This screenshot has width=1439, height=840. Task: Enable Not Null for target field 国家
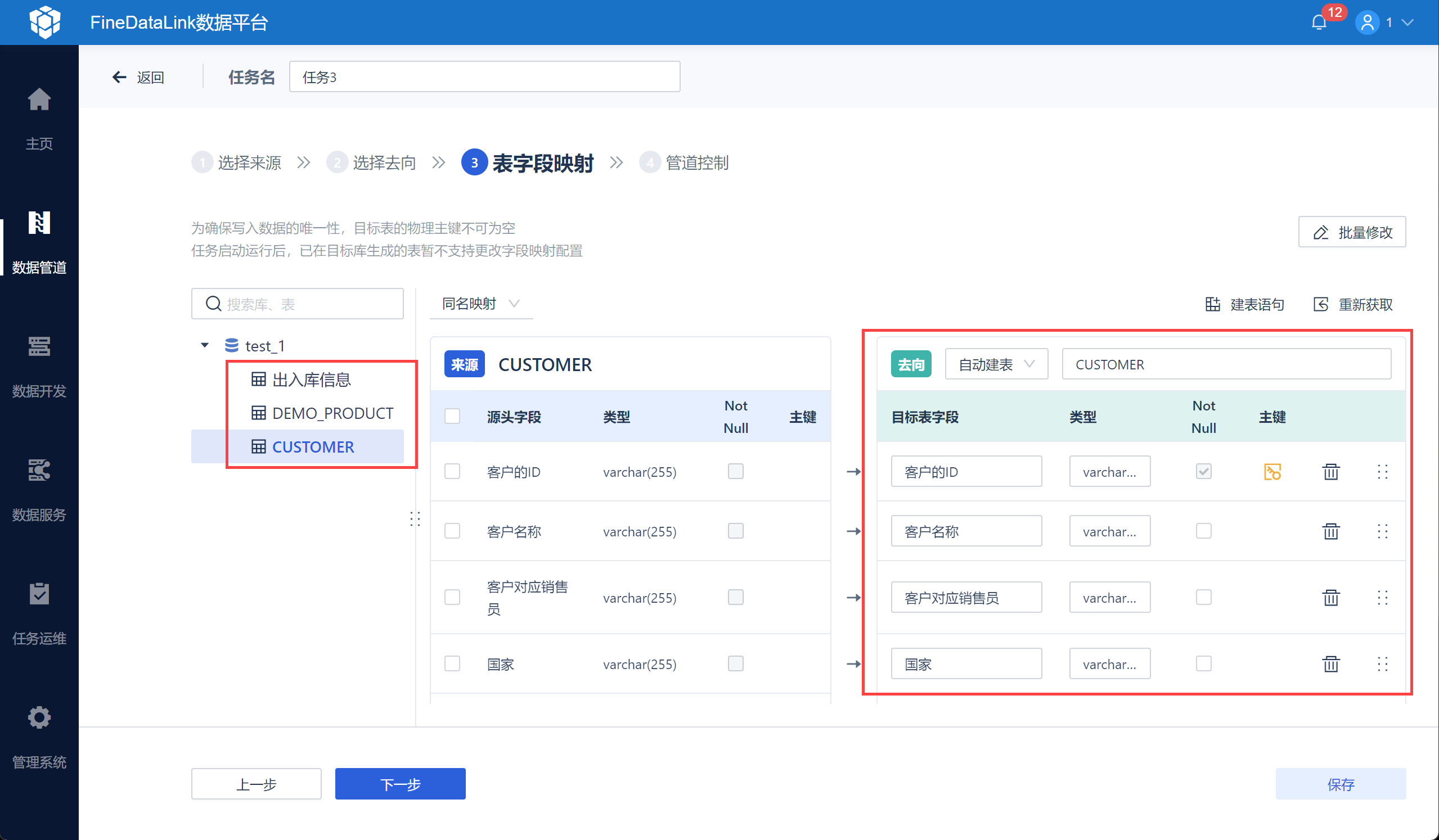[1203, 663]
